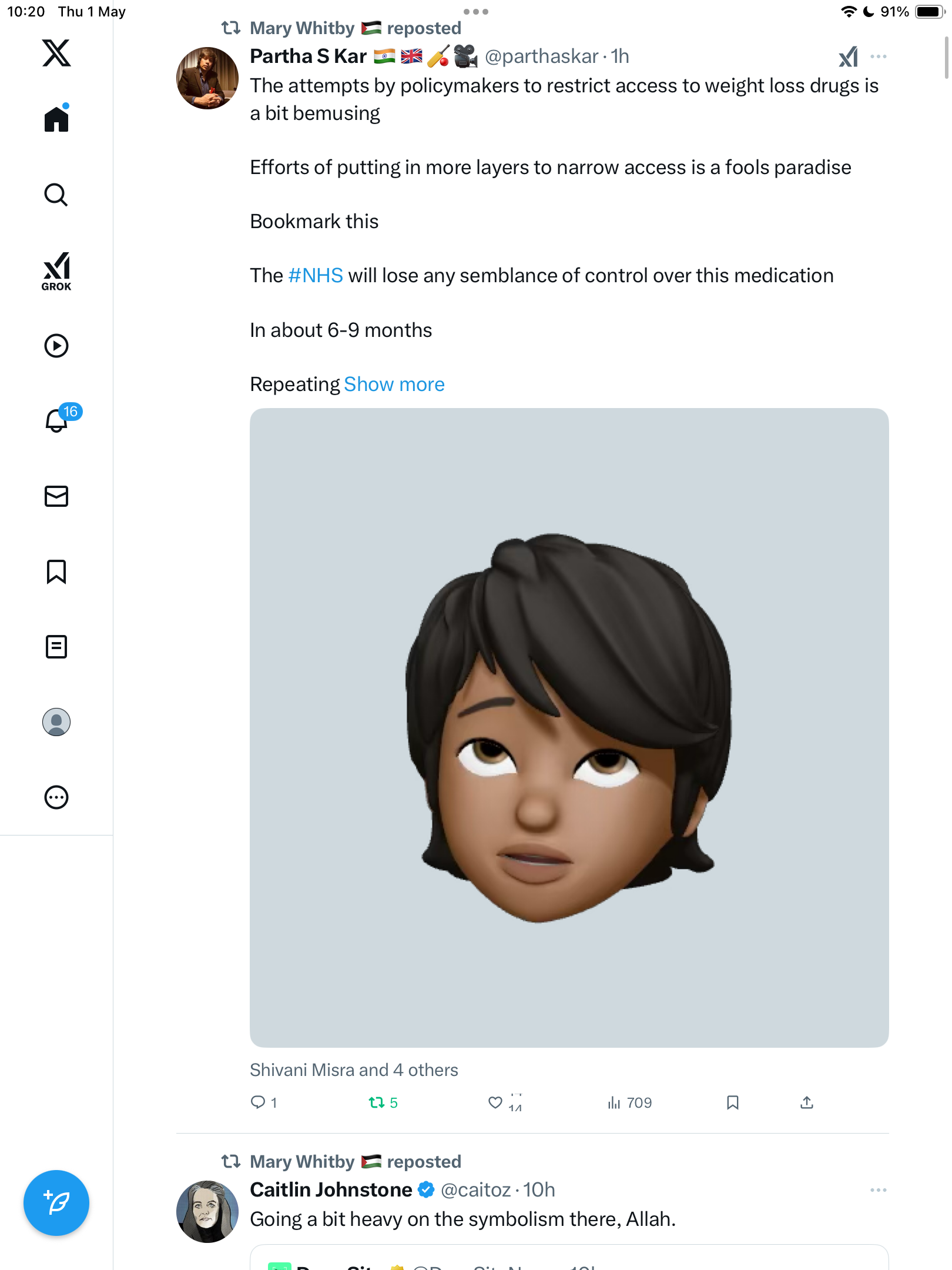
Task: Open the Lists icon in sidebar
Action: 56,647
